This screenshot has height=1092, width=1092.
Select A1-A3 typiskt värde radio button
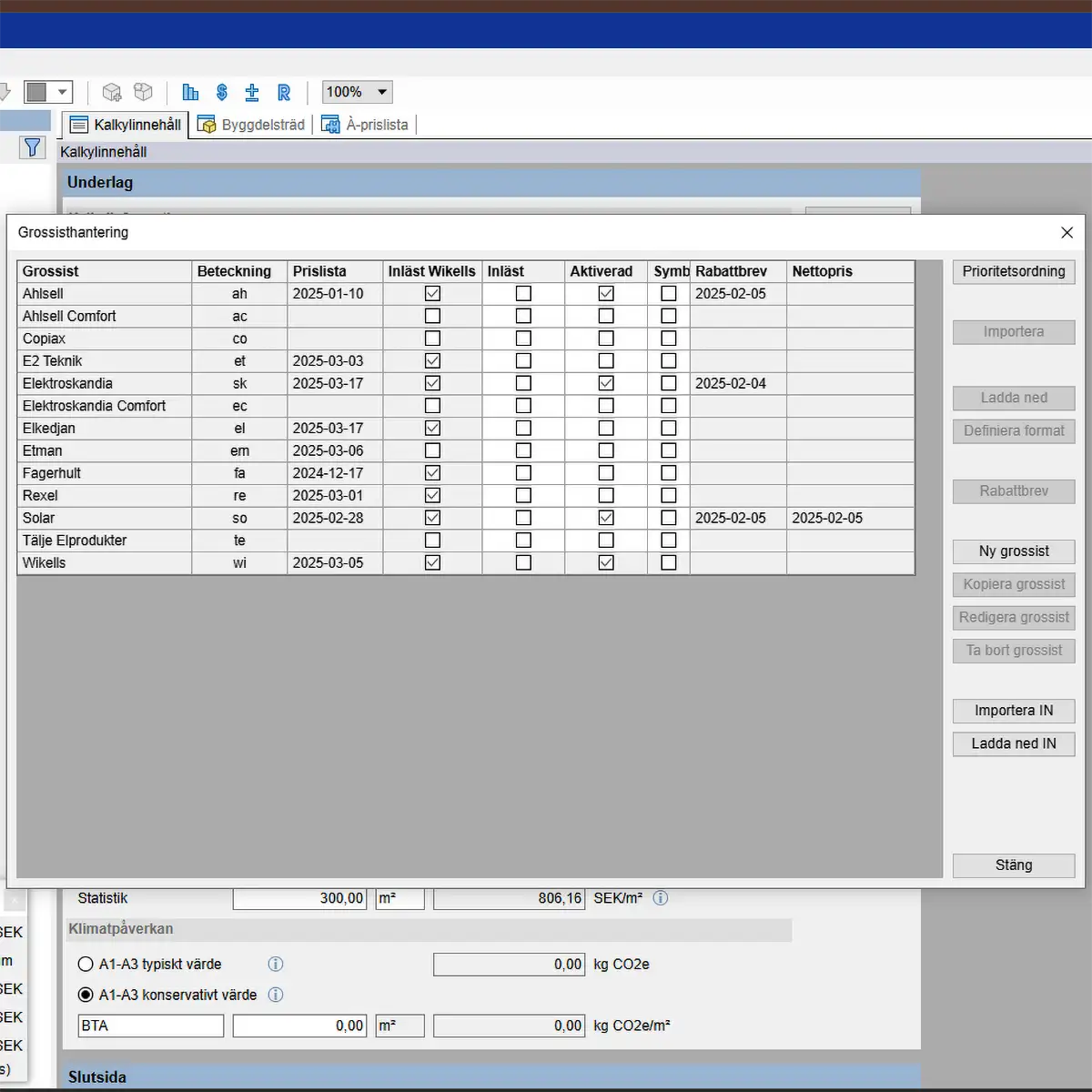point(86,965)
